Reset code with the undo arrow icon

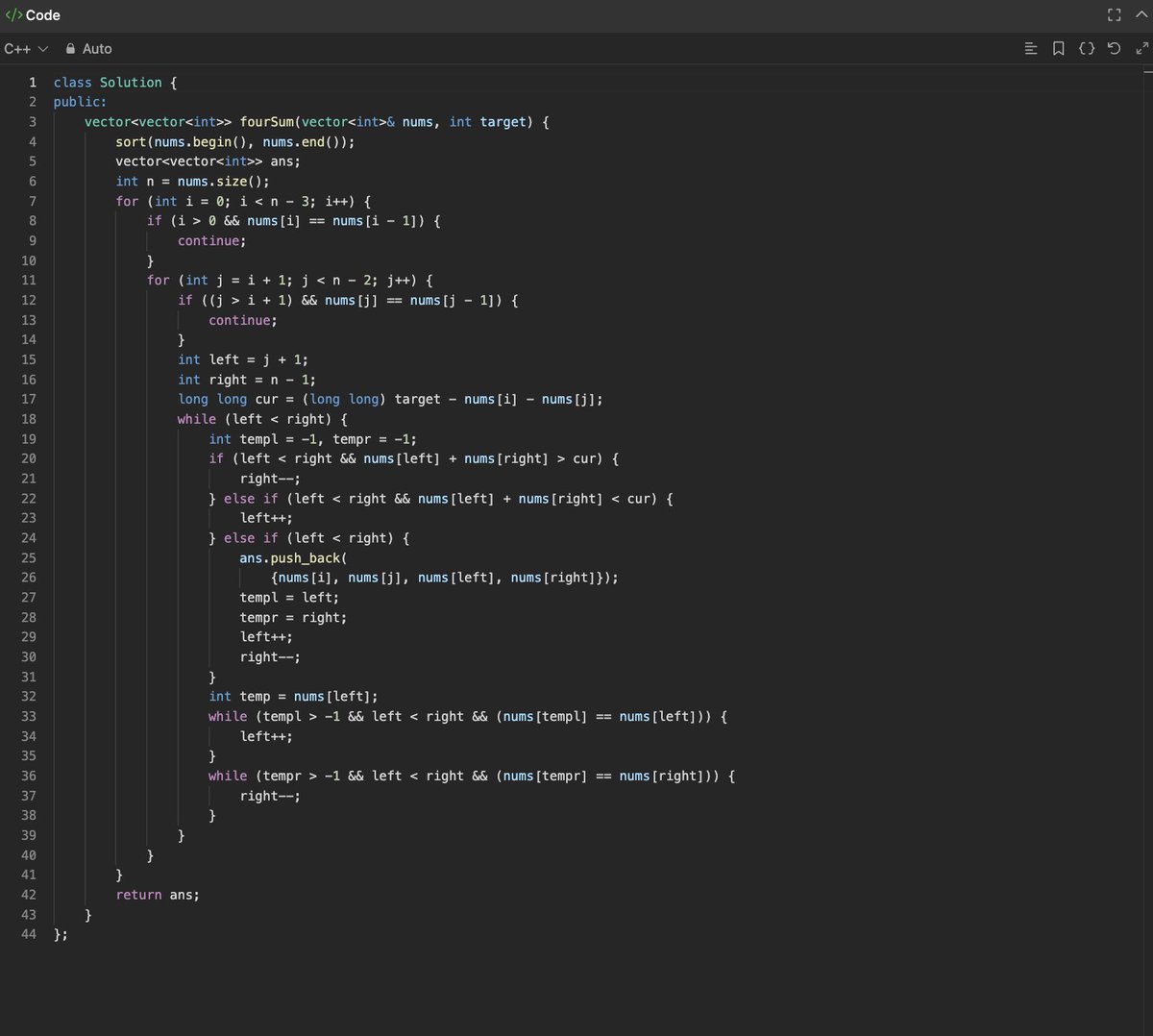1114,48
